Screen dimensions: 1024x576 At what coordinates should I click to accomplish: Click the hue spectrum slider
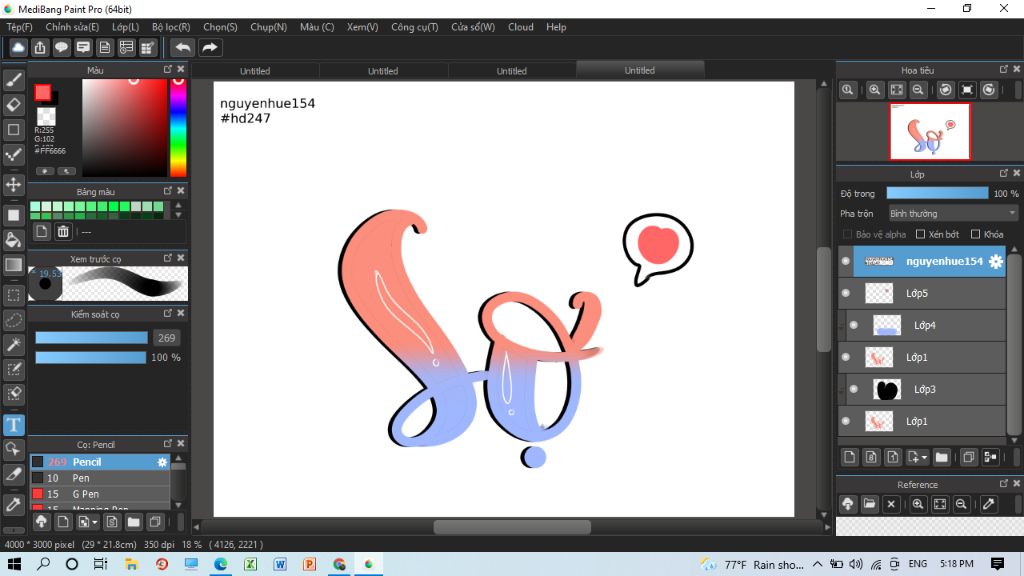(x=178, y=128)
